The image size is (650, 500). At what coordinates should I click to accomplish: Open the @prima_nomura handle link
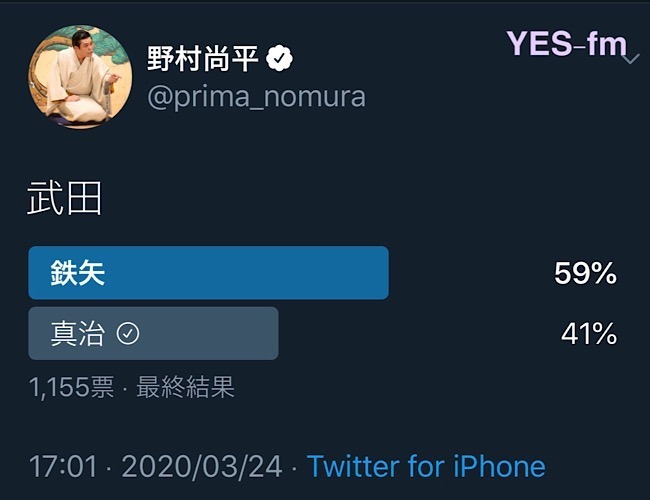[x=256, y=97]
